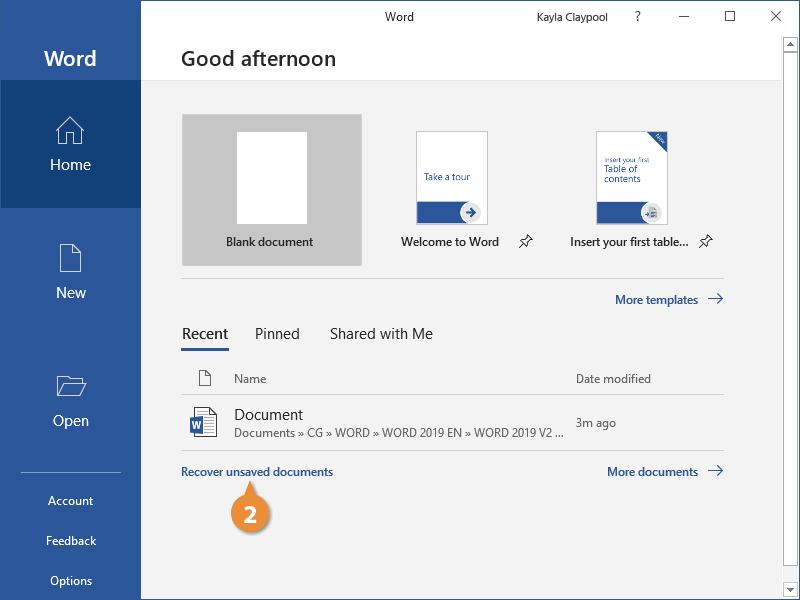
Task: Click the More documents arrow icon
Action: click(716, 471)
